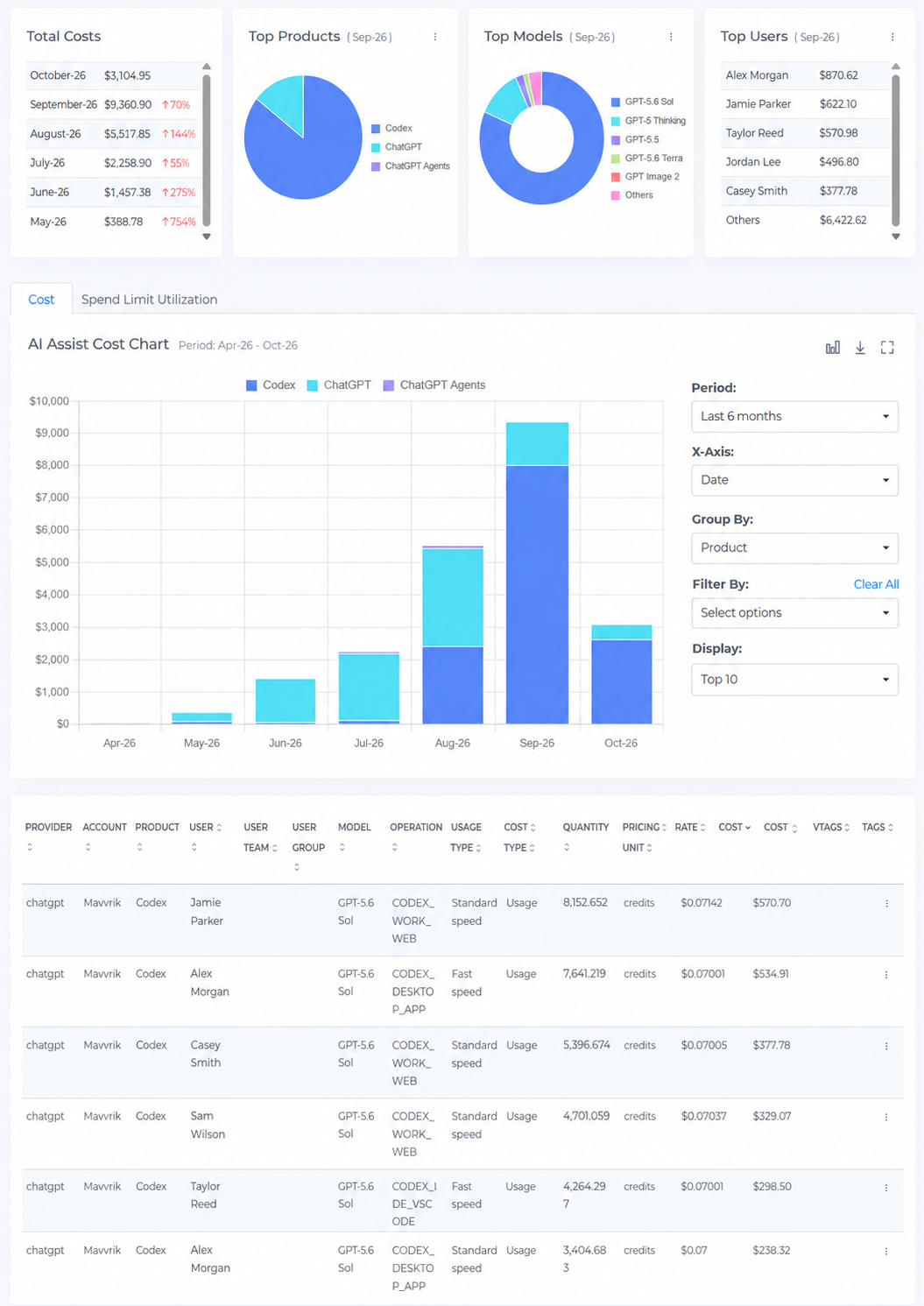Sort the table by the QUANTITY column
This screenshot has height=1306, width=924.
tap(567, 847)
